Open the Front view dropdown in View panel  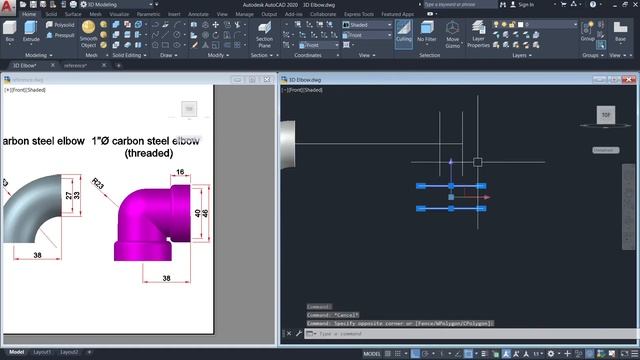367,36
